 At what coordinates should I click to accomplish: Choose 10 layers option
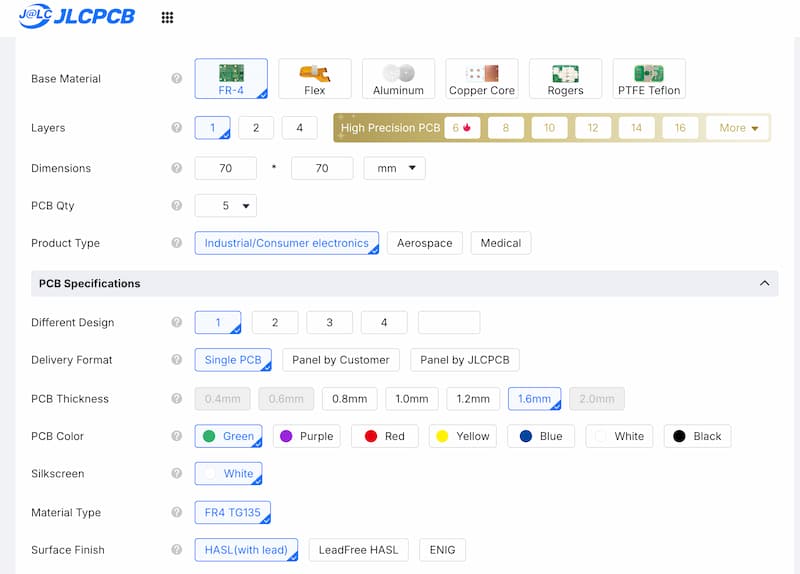pyautogui.click(x=549, y=128)
